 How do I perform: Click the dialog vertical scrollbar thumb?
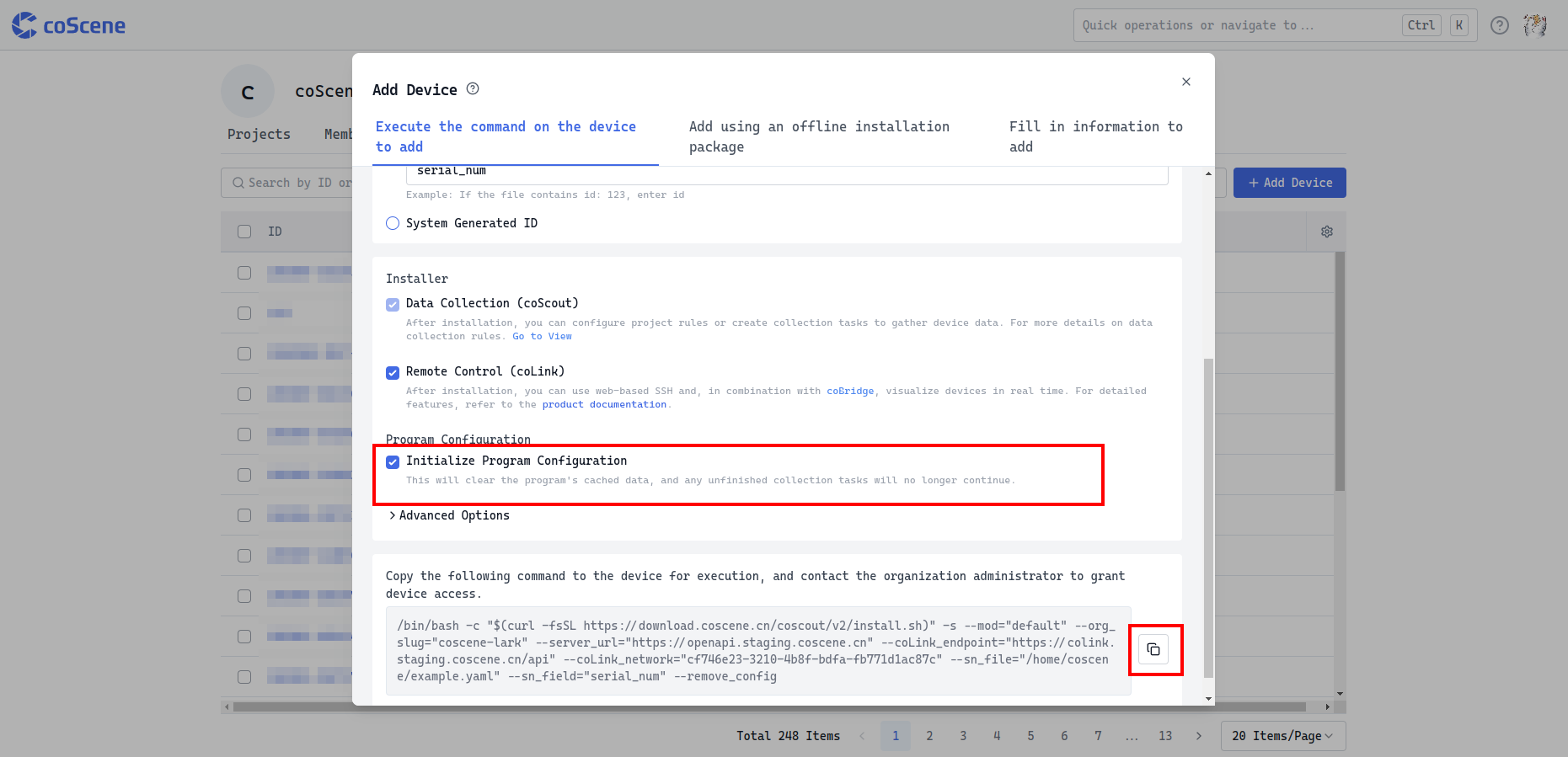click(x=1208, y=518)
